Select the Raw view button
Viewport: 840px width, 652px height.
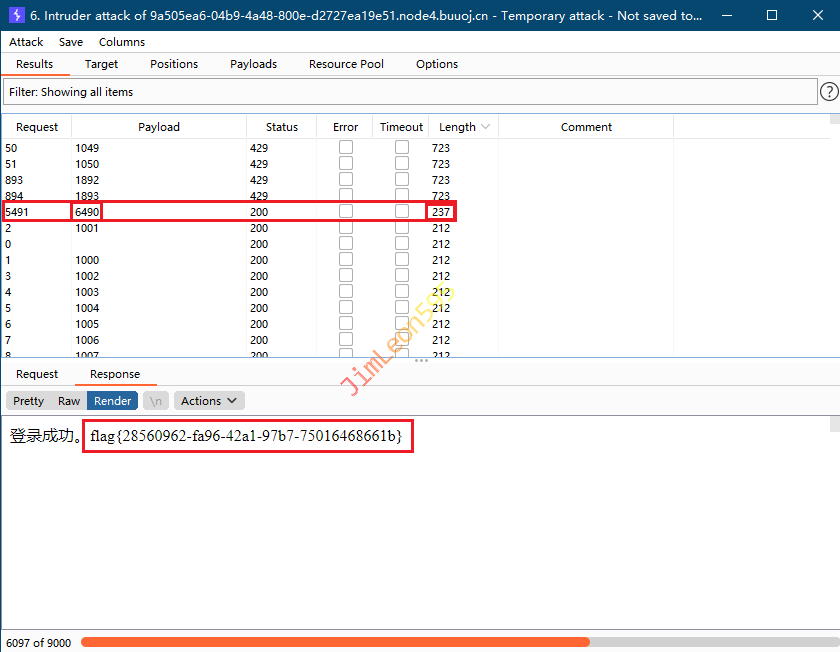point(69,401)
